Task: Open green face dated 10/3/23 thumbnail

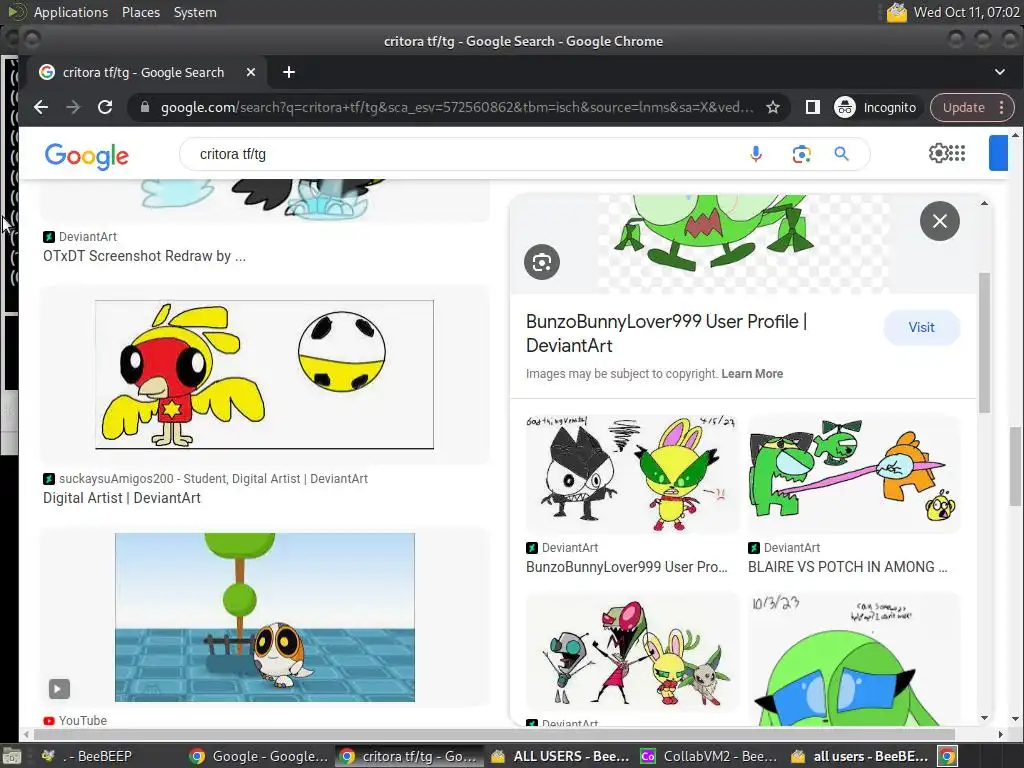Action: pos(854,659)
